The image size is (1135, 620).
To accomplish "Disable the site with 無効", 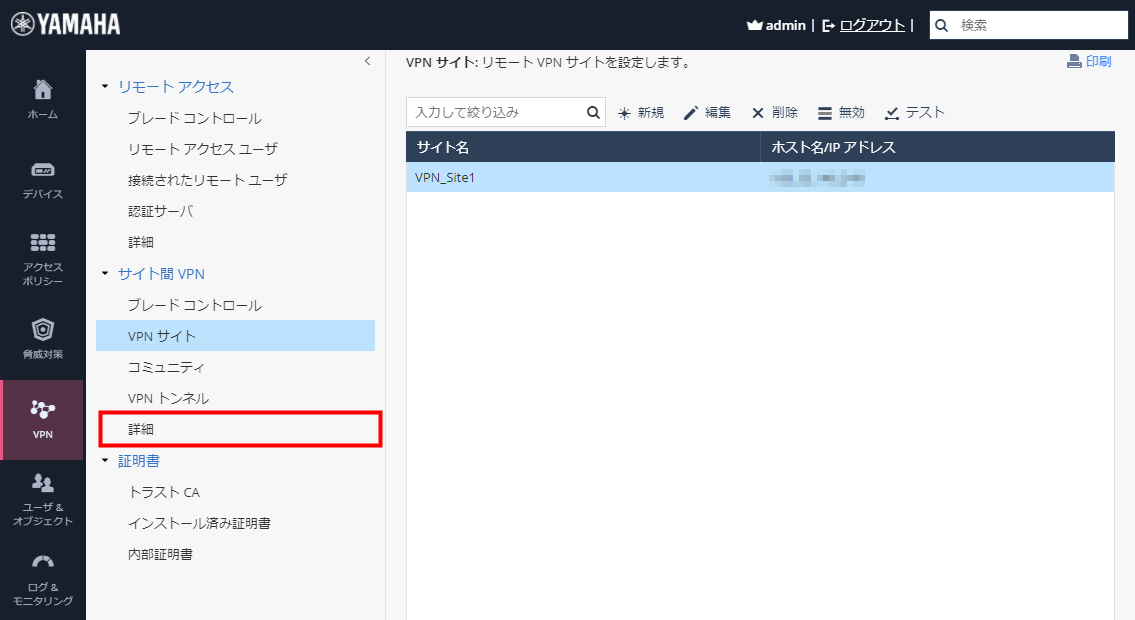I will pos(842,112).
